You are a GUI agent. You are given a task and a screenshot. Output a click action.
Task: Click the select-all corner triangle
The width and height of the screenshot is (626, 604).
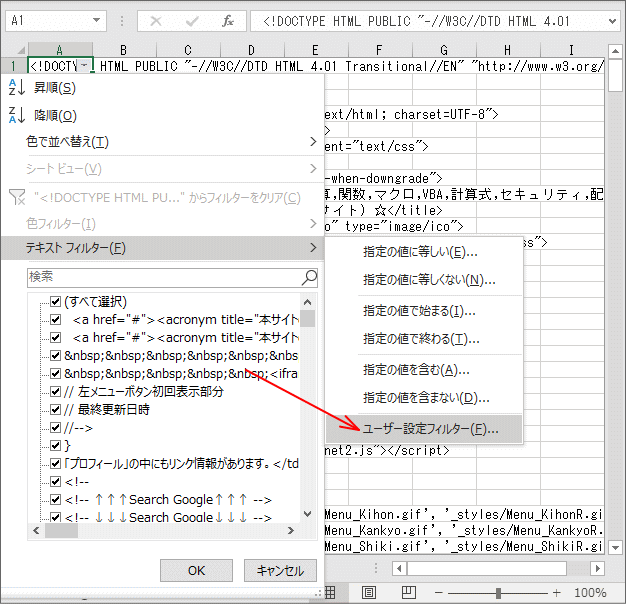click(21, 50)
